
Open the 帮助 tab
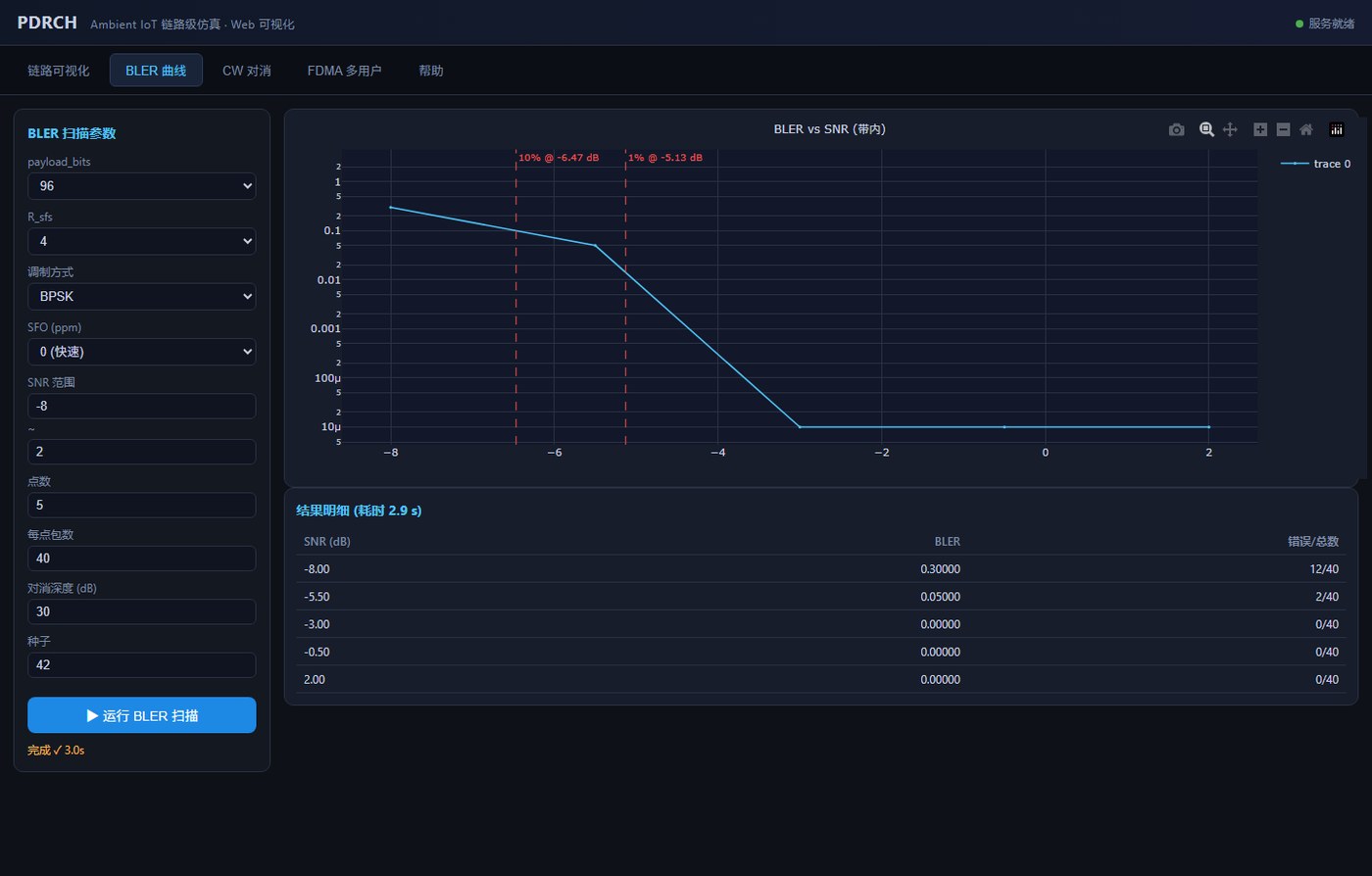(x=431, y=71)
